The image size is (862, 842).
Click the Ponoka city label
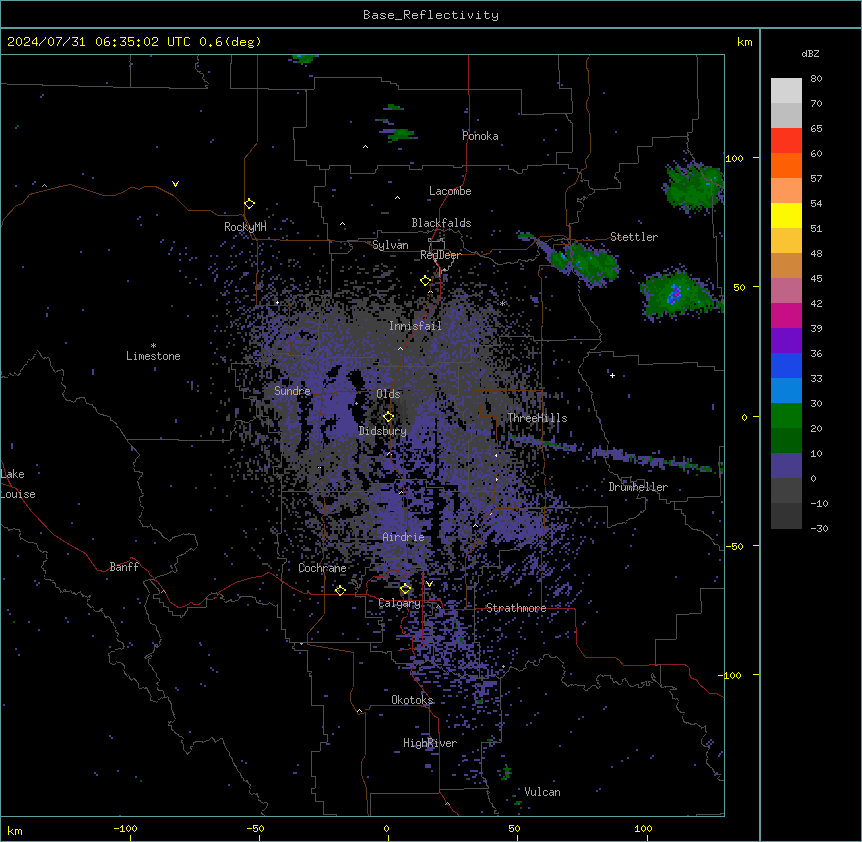pyautogui.click(x=480, y=136)
